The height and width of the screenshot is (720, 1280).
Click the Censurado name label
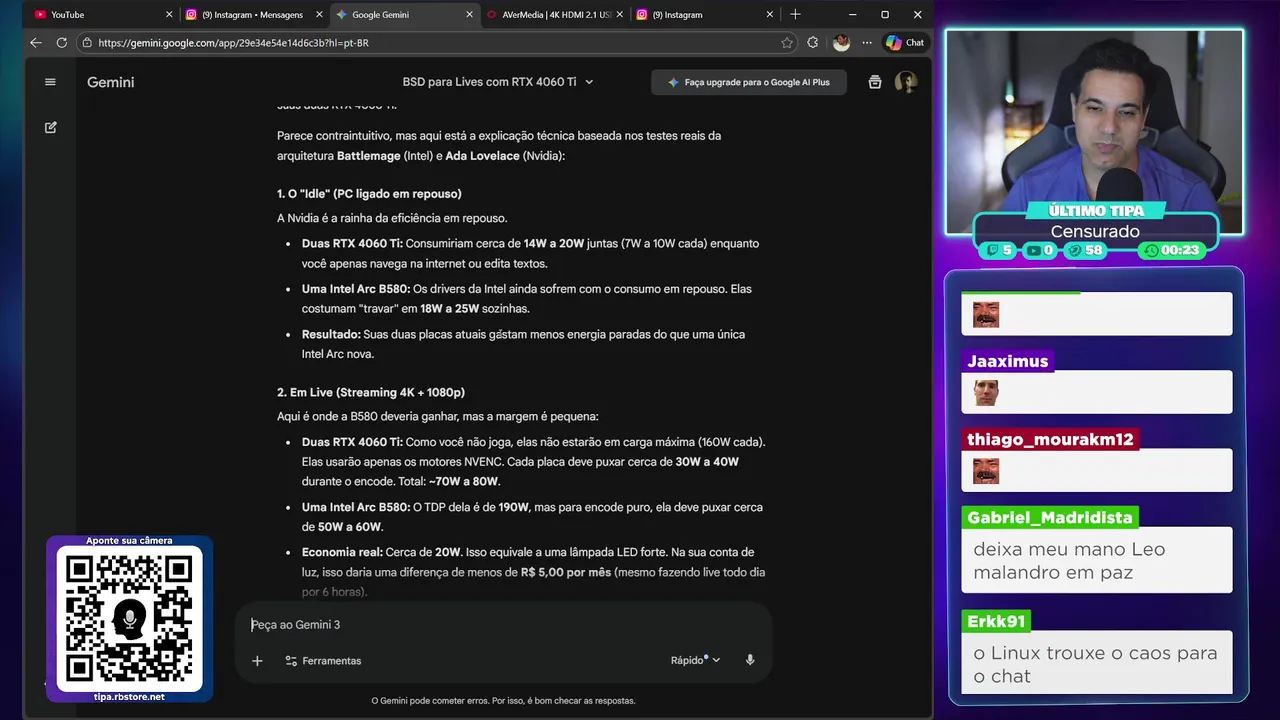1095,231
